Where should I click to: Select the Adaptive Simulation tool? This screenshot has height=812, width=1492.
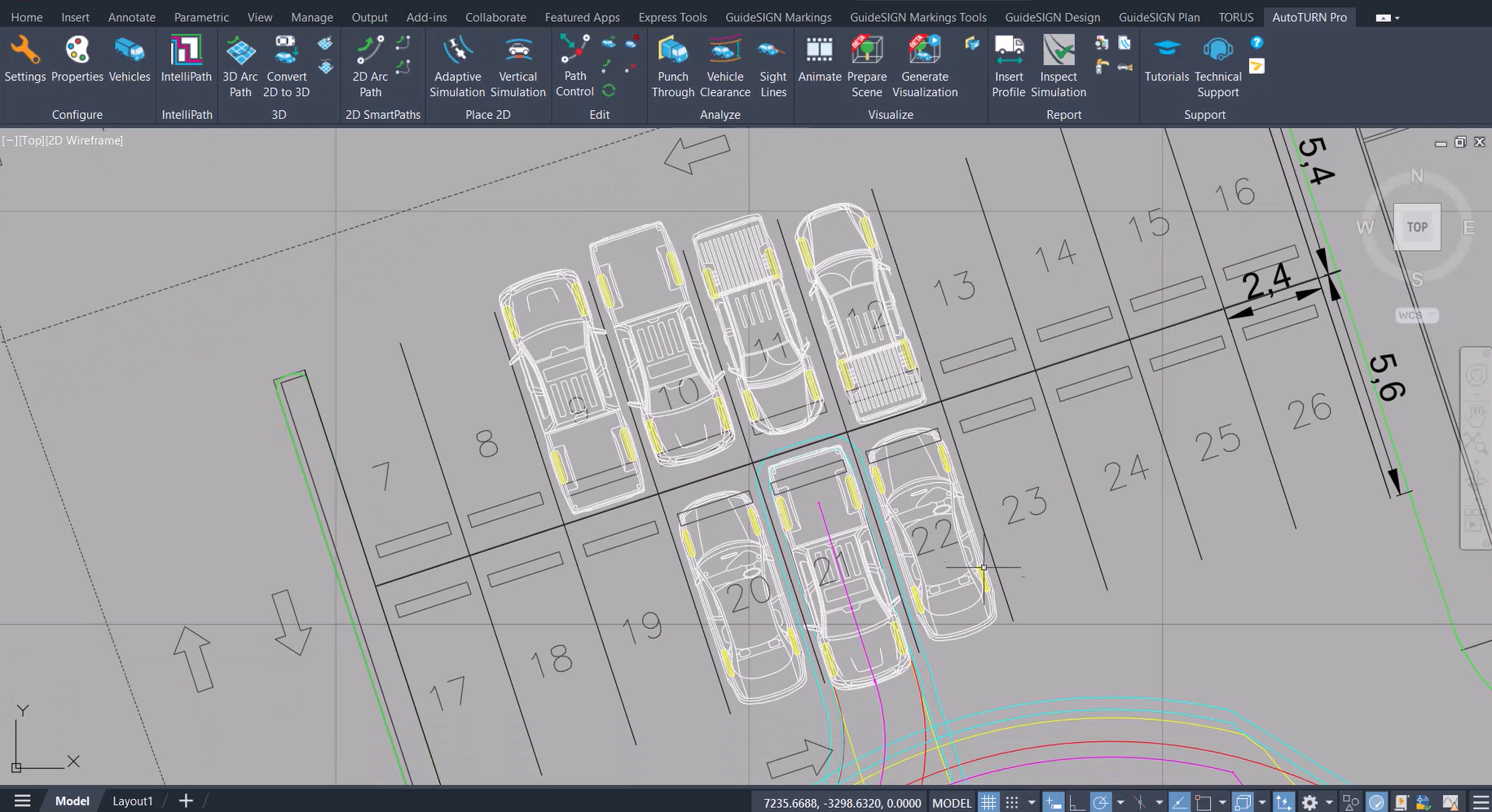click(457, 67)
